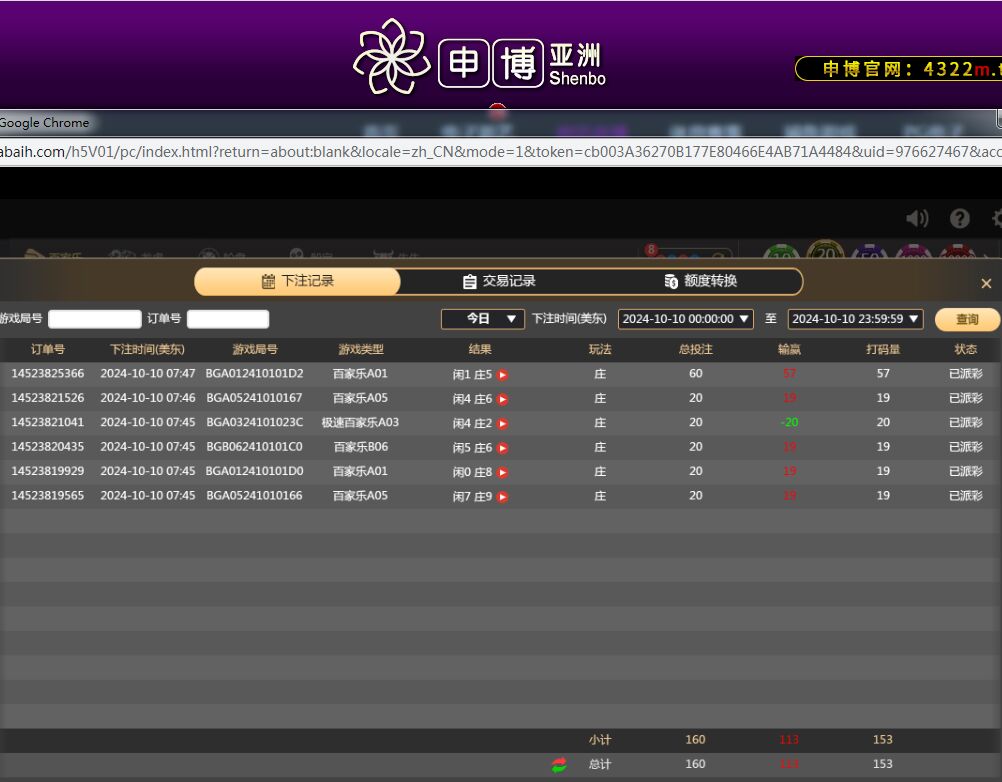Mute sound with the speaker icon
The image size is (1002, 782).
tap(916, 219)
